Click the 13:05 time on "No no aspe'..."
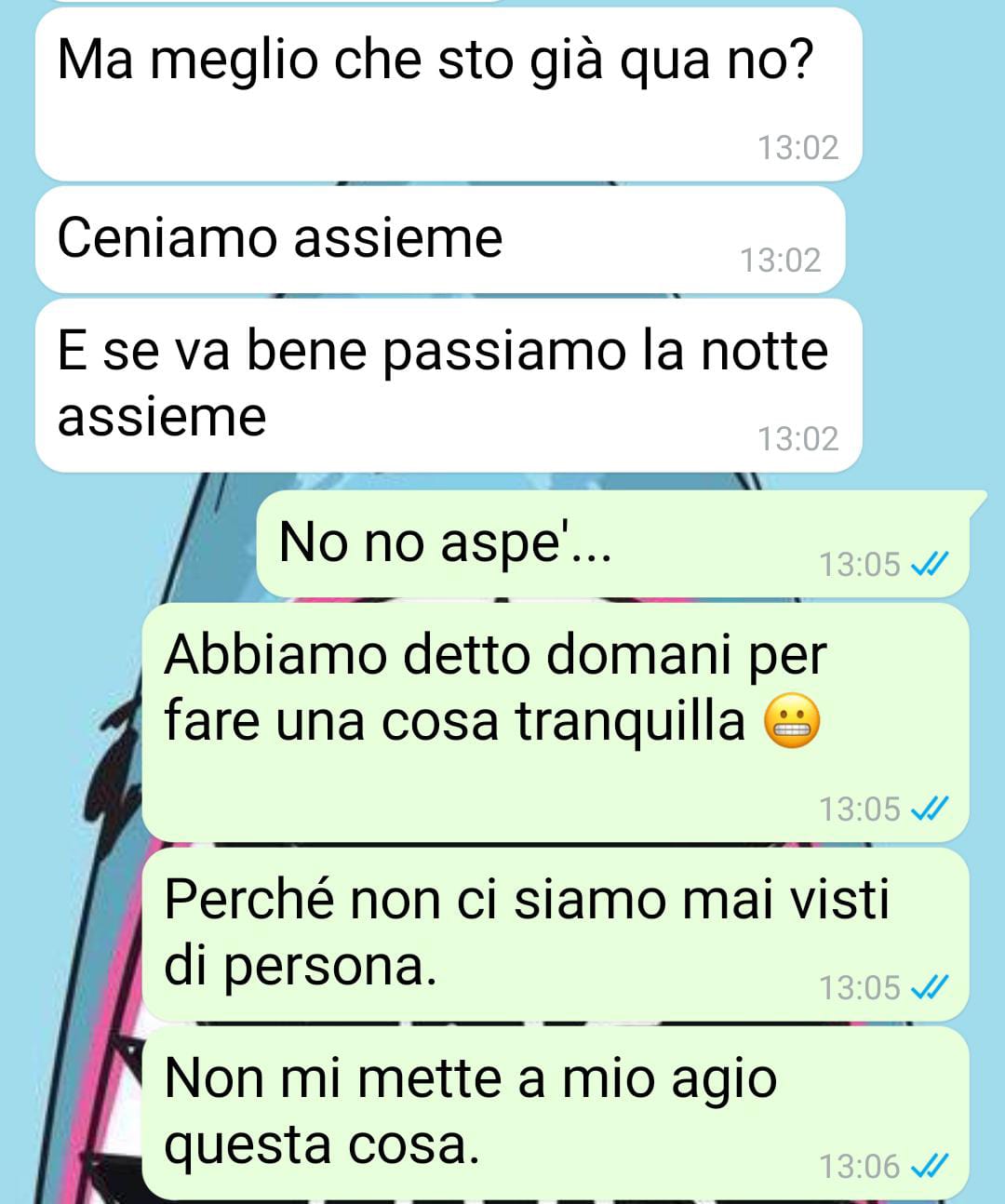 [x=860, y=564]
